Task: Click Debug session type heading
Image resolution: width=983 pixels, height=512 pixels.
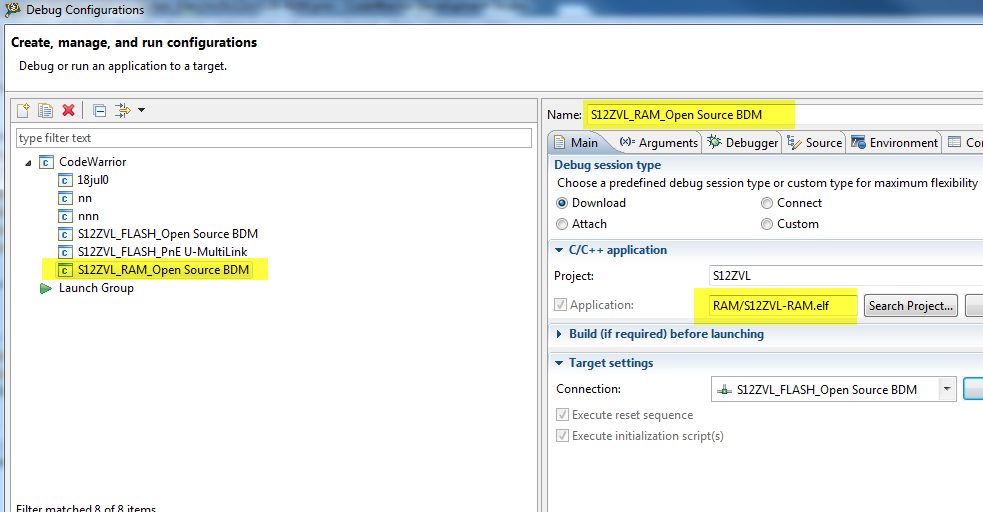Action: click(607, 165)
